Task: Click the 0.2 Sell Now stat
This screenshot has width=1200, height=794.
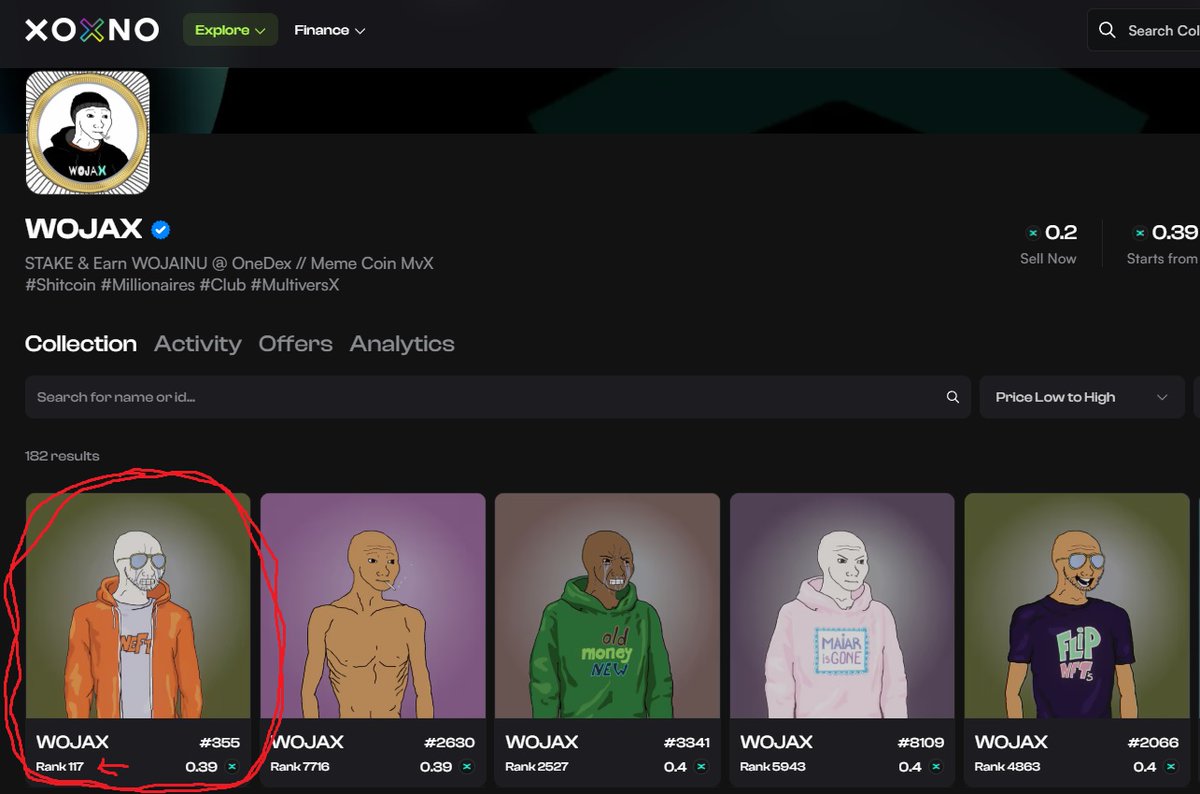Action: pos(1051,244)
